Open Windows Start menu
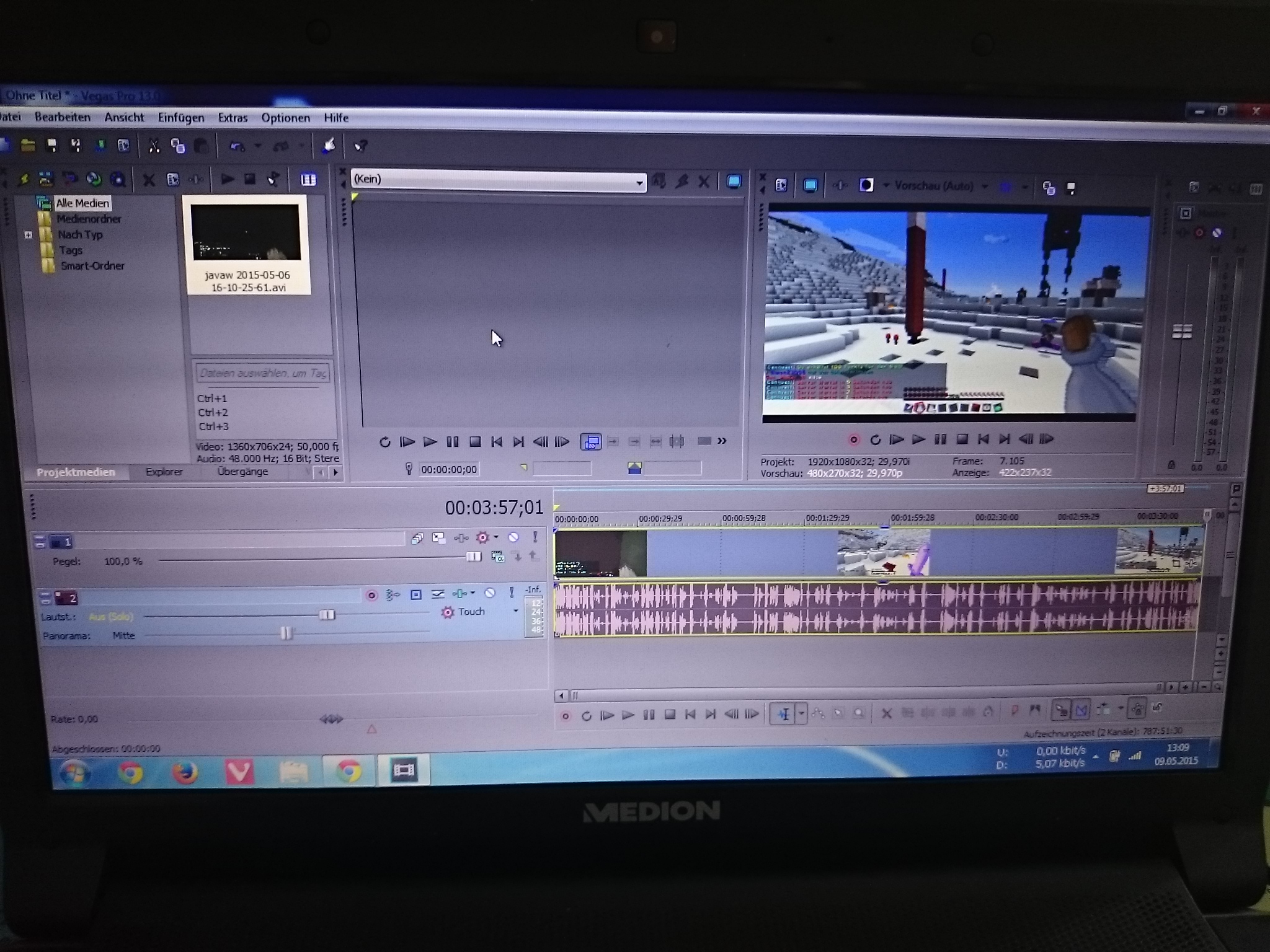Image resolution: width=1270 pixels, height=952 pixels. 74,772
